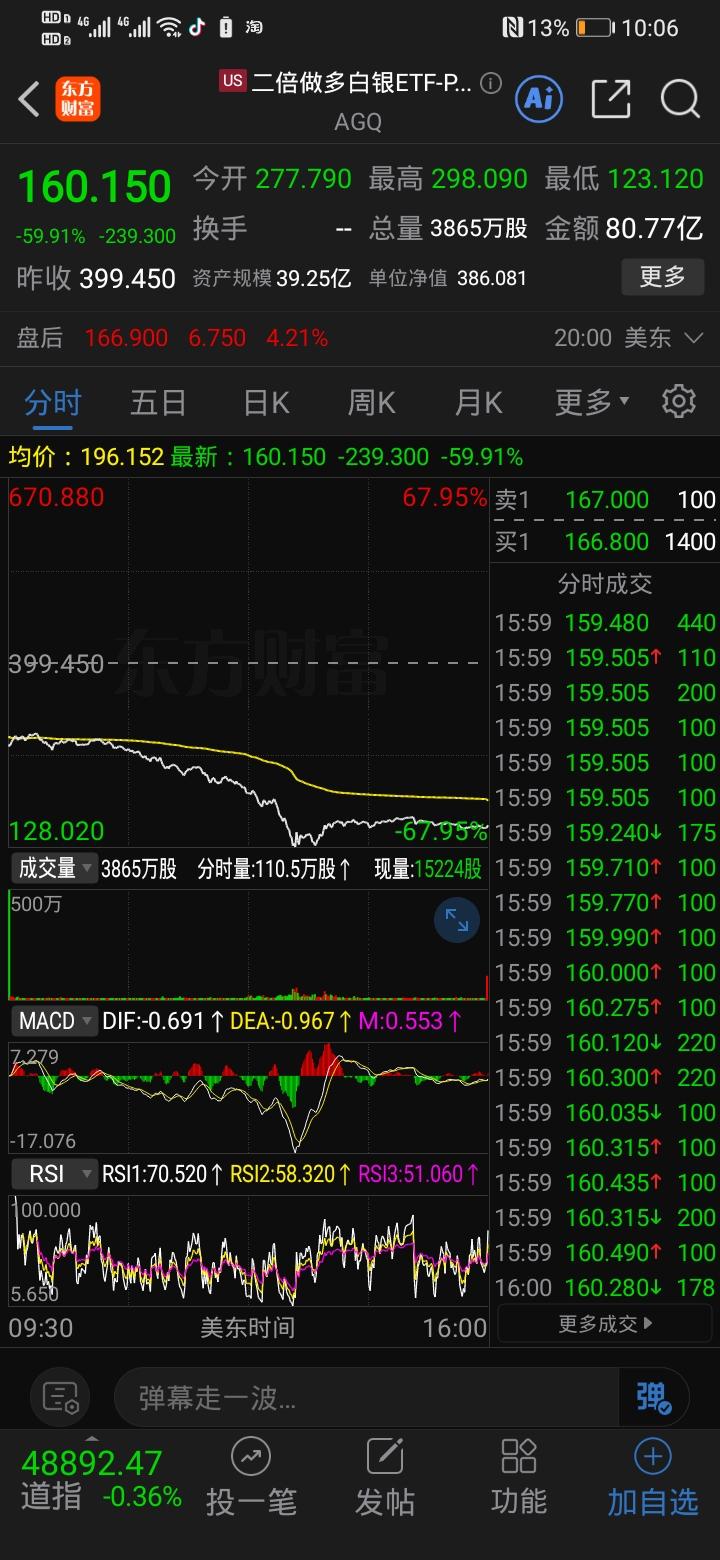Tap the 金额 80.77亿 value
Viewport: 720px width, 1560px height.
click(654, 229)
